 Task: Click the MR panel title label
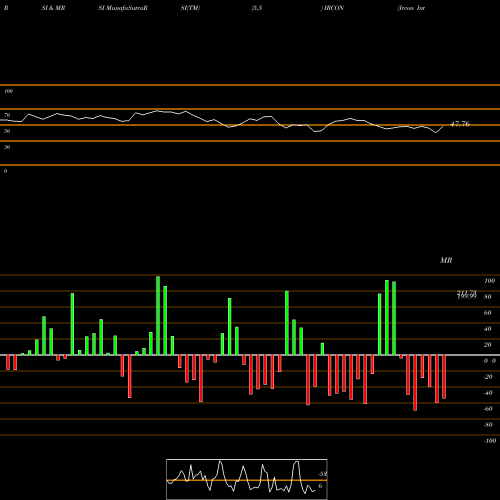tap(446, 260)
